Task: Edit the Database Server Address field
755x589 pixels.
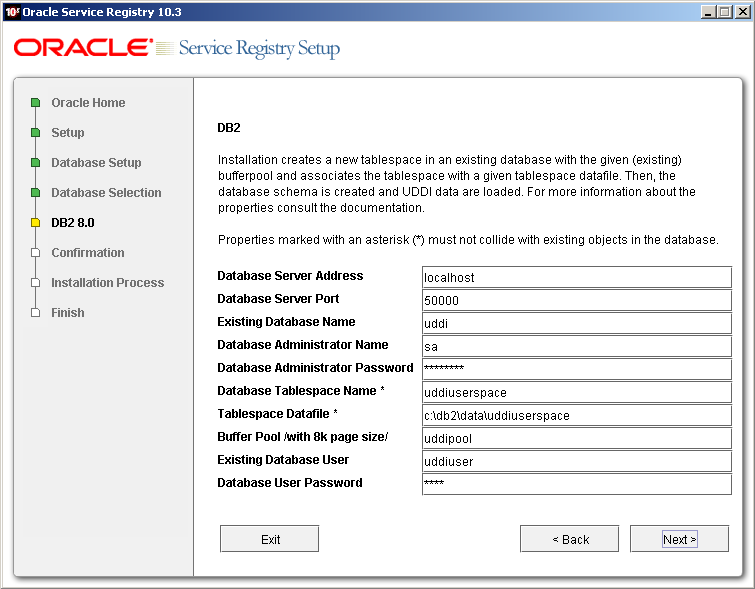Action: pos(577,277)
